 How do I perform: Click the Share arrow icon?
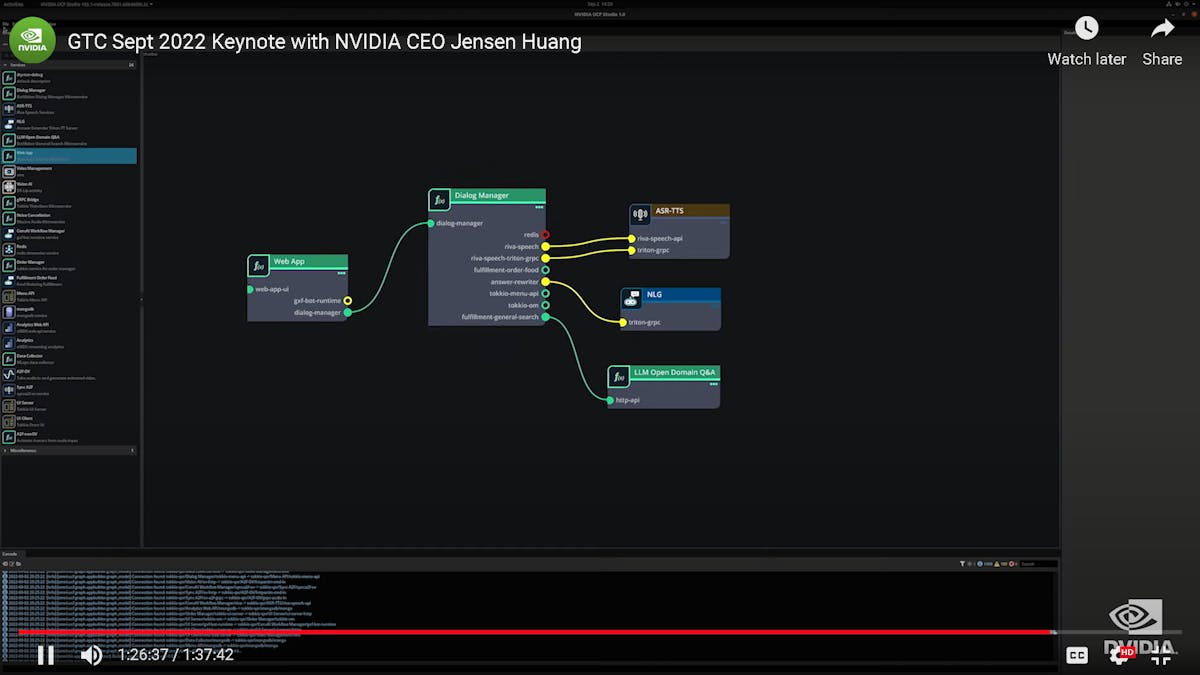click(1162, 28)
